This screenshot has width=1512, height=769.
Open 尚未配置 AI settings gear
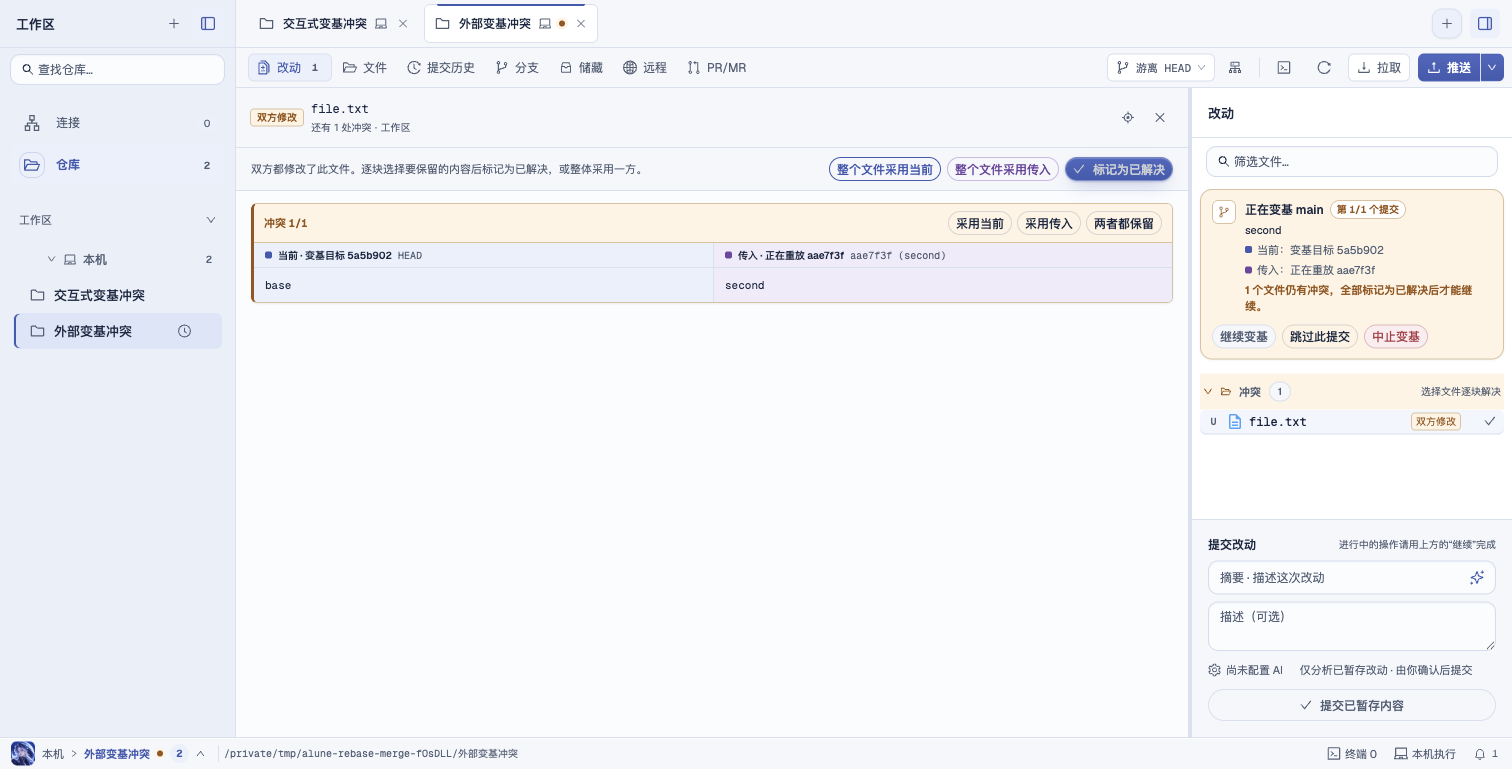(x=1215, y=670)
